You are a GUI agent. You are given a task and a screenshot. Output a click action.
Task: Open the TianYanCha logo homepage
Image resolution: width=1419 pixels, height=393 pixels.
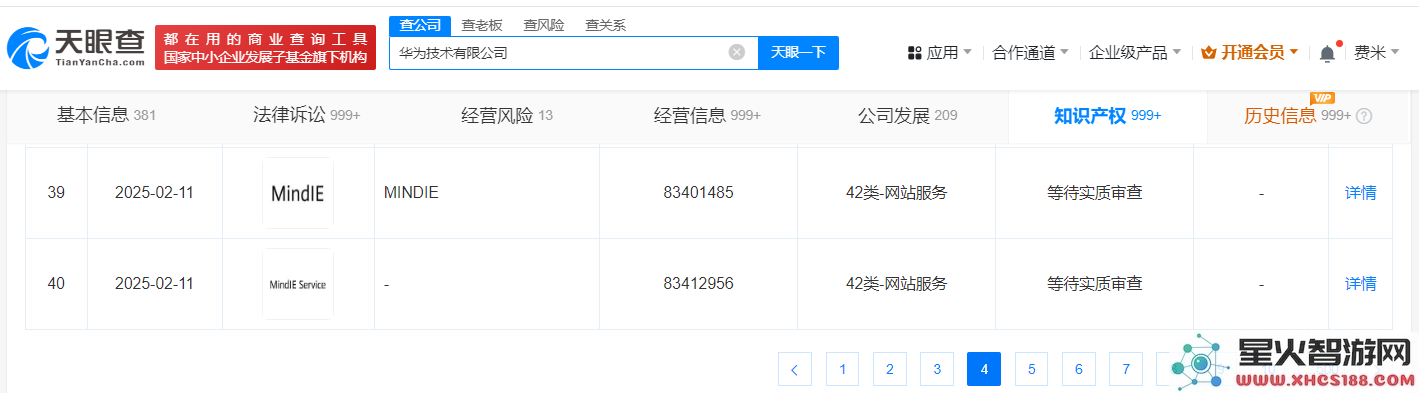76,47
